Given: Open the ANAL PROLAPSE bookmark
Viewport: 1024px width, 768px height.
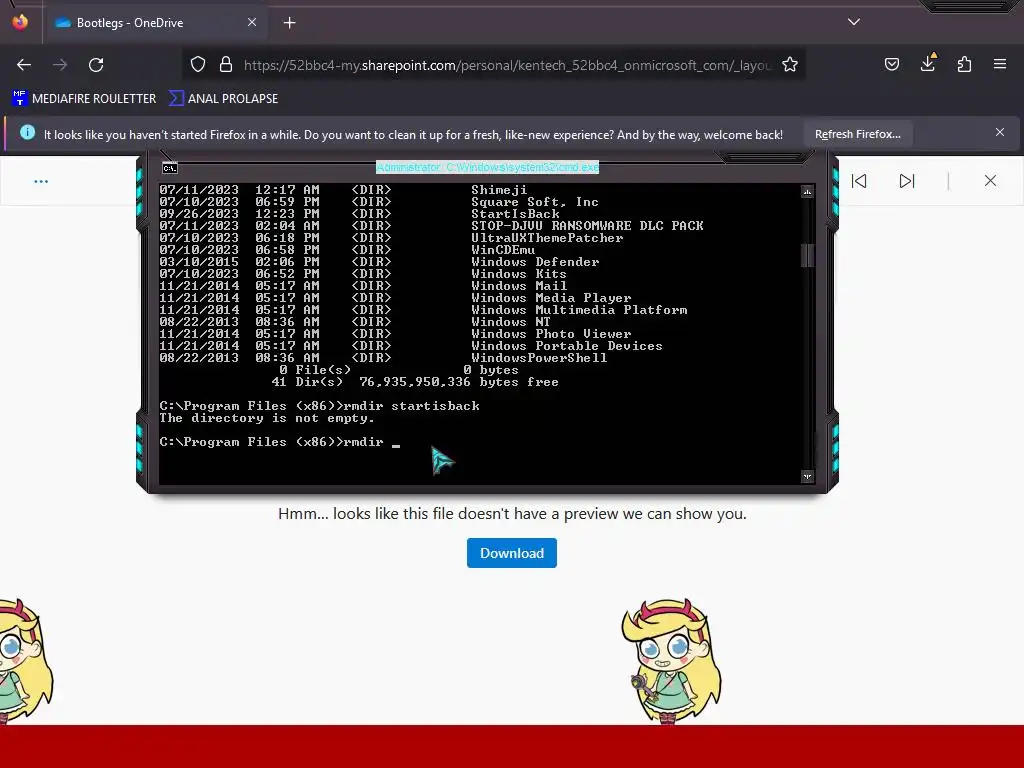Looking at the screenshot, I should 223,99.
